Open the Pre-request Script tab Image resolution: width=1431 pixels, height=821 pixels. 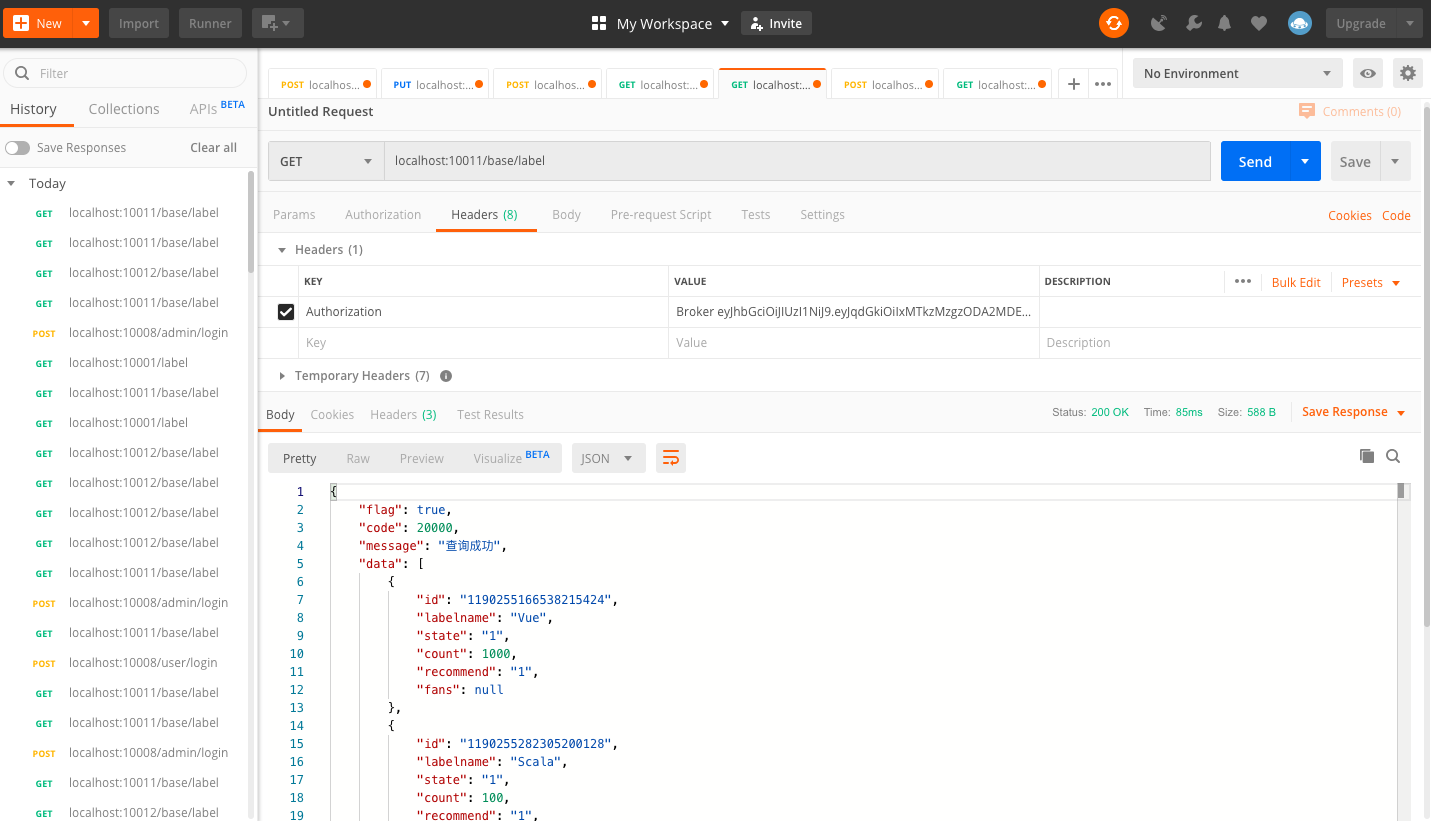661,214
